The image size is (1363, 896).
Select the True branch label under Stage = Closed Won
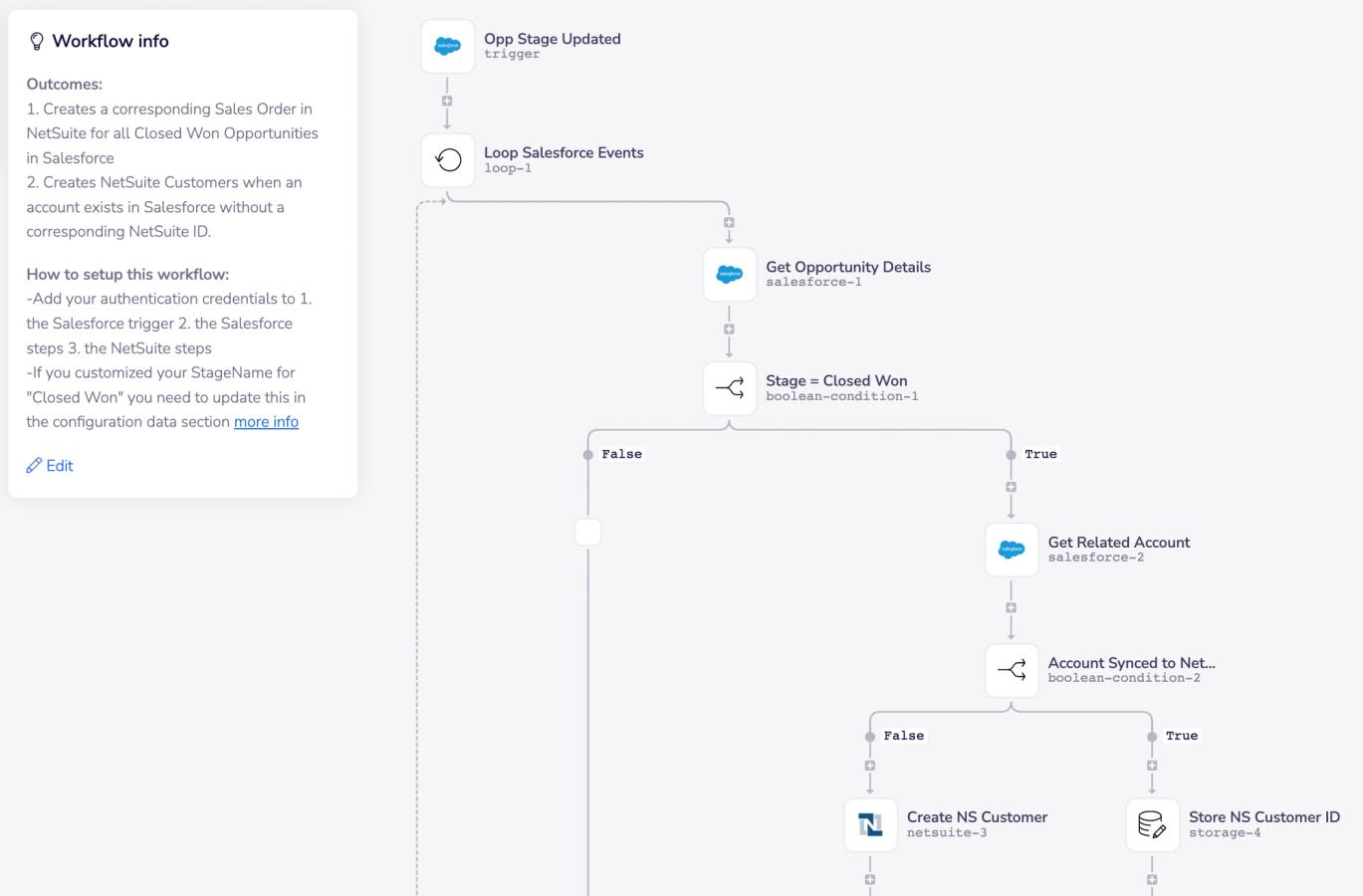coord(1040,454)
